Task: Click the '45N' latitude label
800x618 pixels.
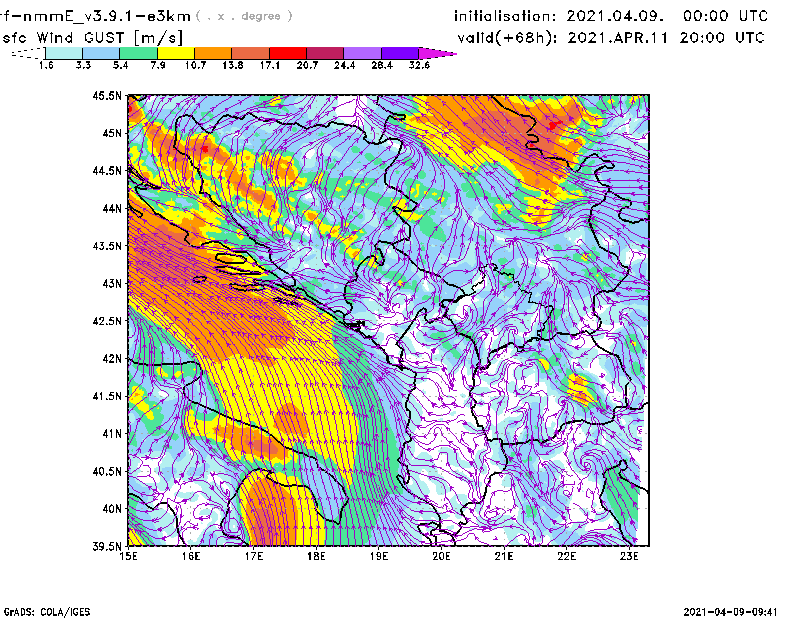Action: pos(112,133)
